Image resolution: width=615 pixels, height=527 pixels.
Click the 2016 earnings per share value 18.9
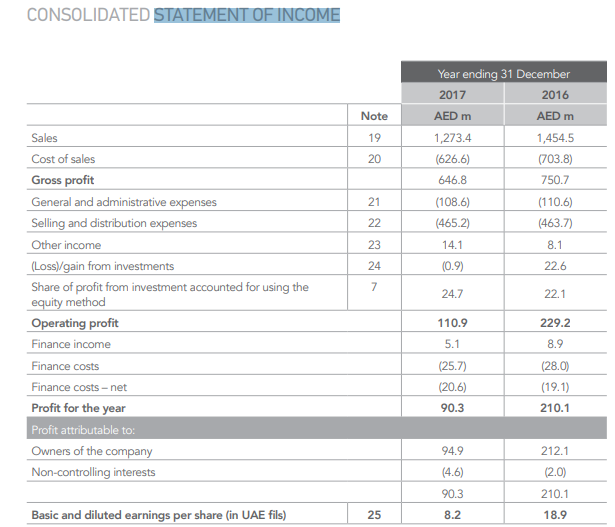coord(554,515)
